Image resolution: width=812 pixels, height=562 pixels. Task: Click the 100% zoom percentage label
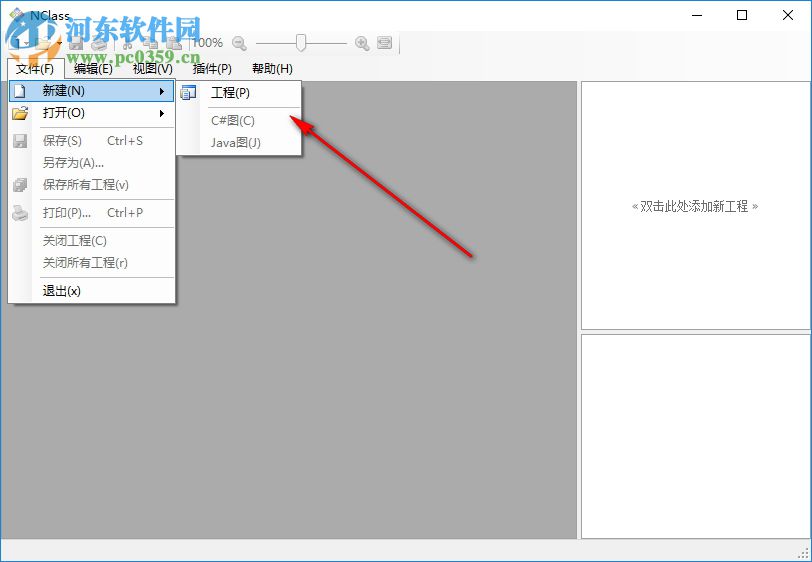pyautogui.click(x=207, y=42)
